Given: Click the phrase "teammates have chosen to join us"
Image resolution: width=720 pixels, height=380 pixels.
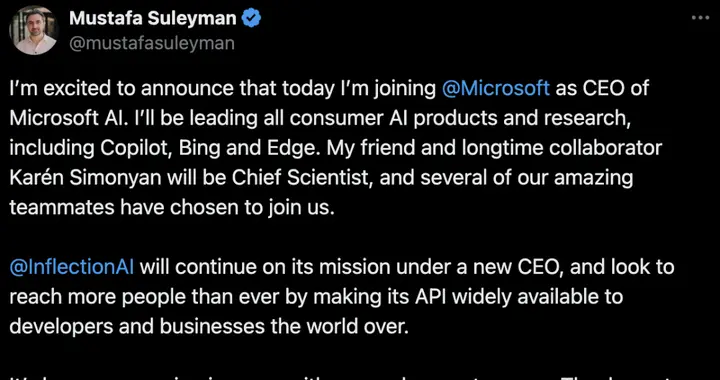Looking at the screenshot, I should point(169,208).
